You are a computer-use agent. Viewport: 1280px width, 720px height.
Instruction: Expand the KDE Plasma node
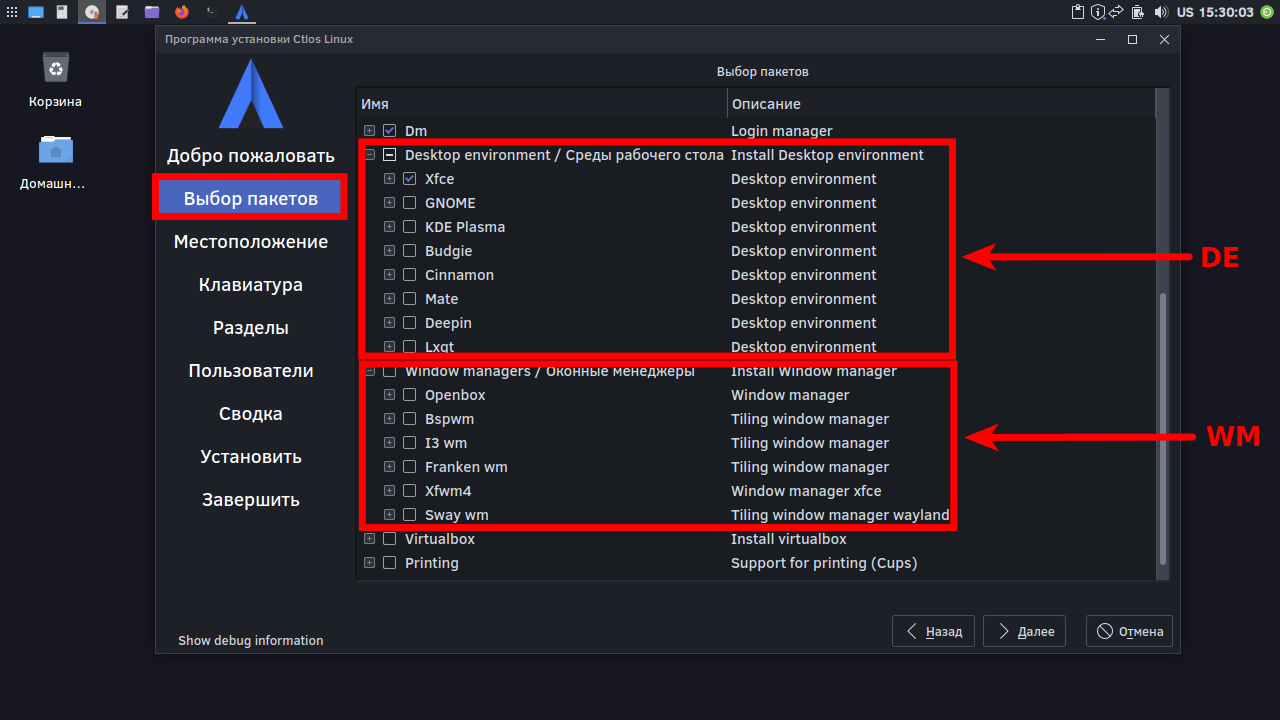390,227
